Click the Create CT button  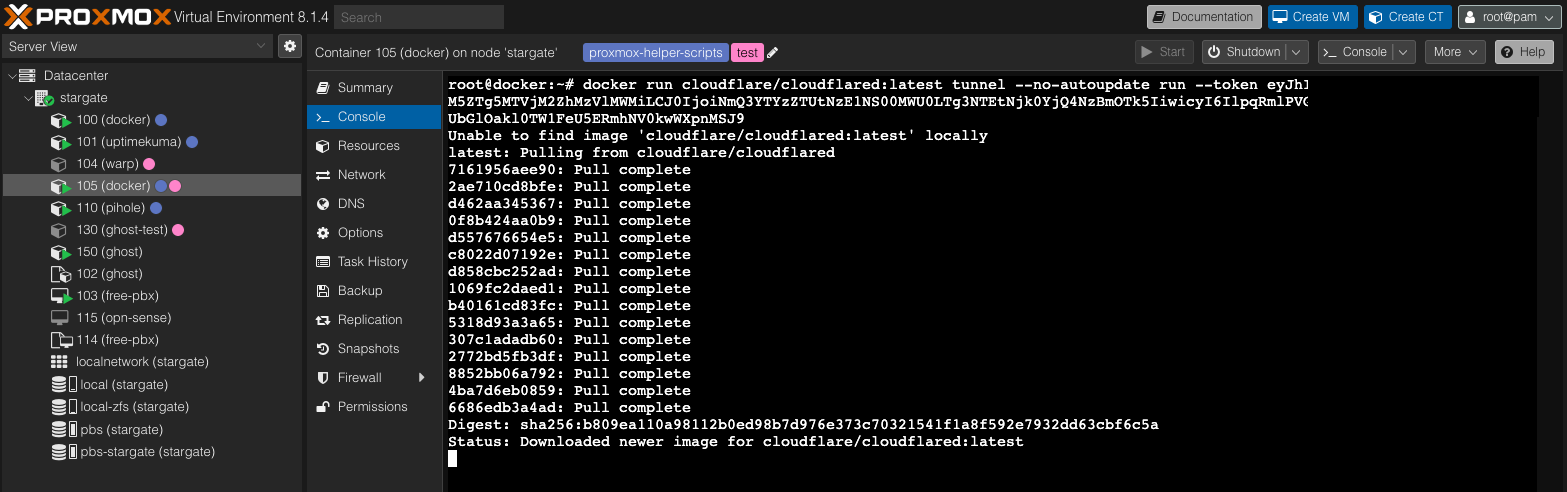tap(1405, 17)
